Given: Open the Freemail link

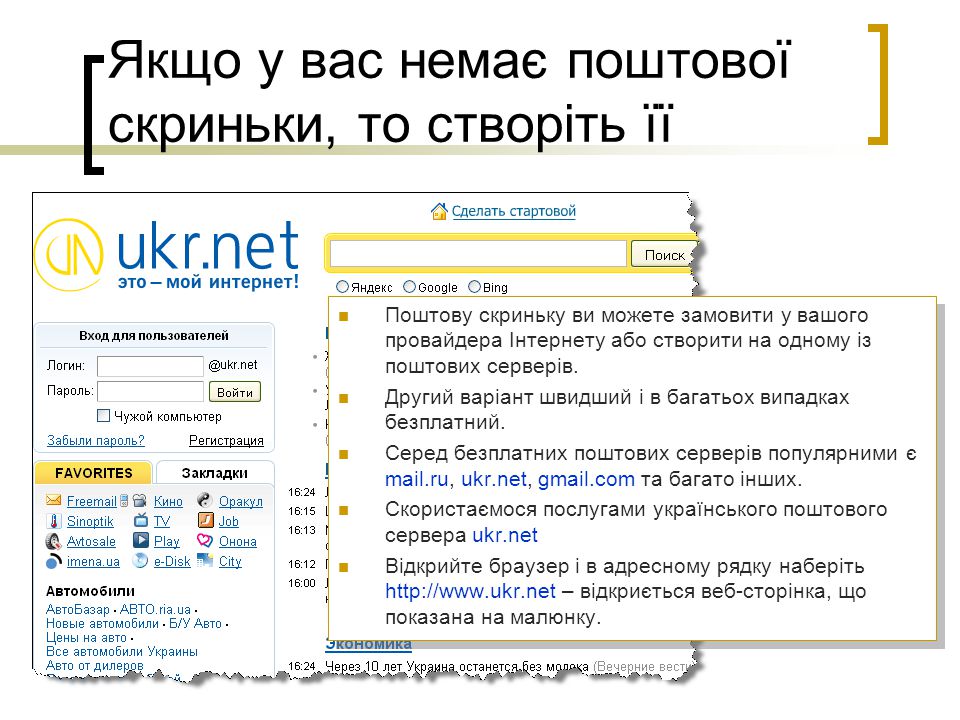Looking at the screenshot, I should [91, 501].
